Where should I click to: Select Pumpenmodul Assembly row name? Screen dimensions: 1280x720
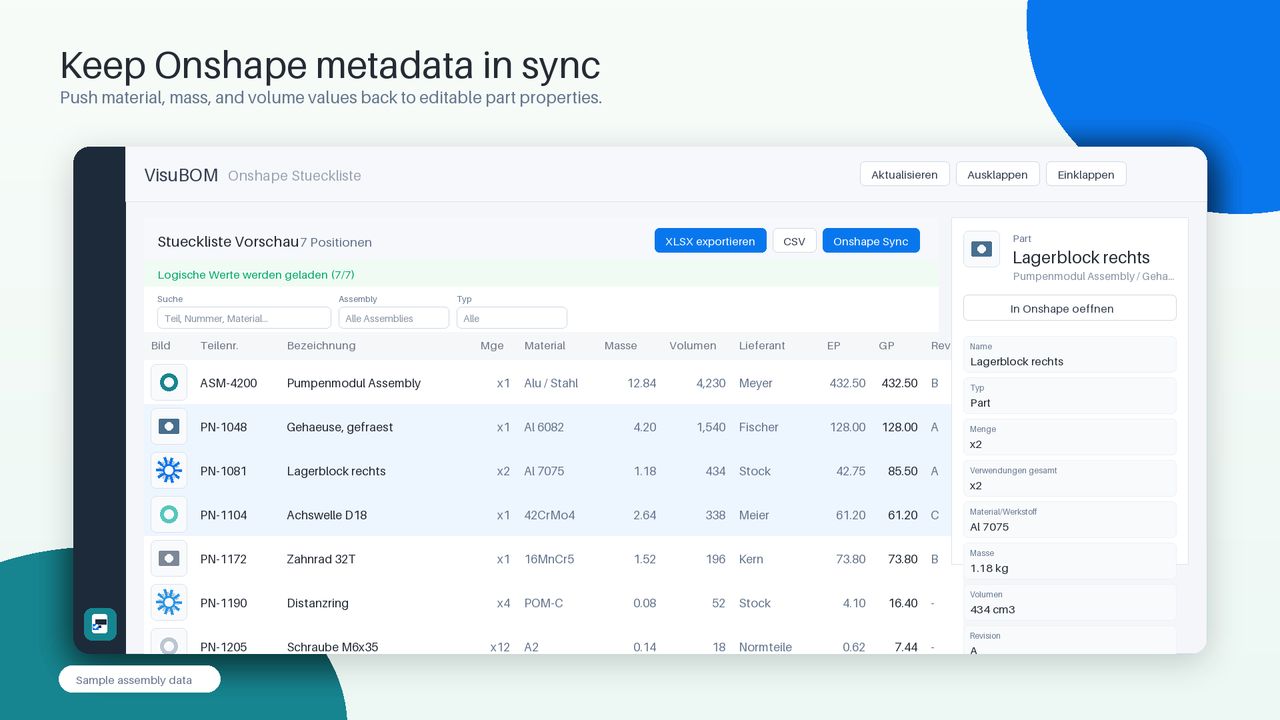(354, 383)
